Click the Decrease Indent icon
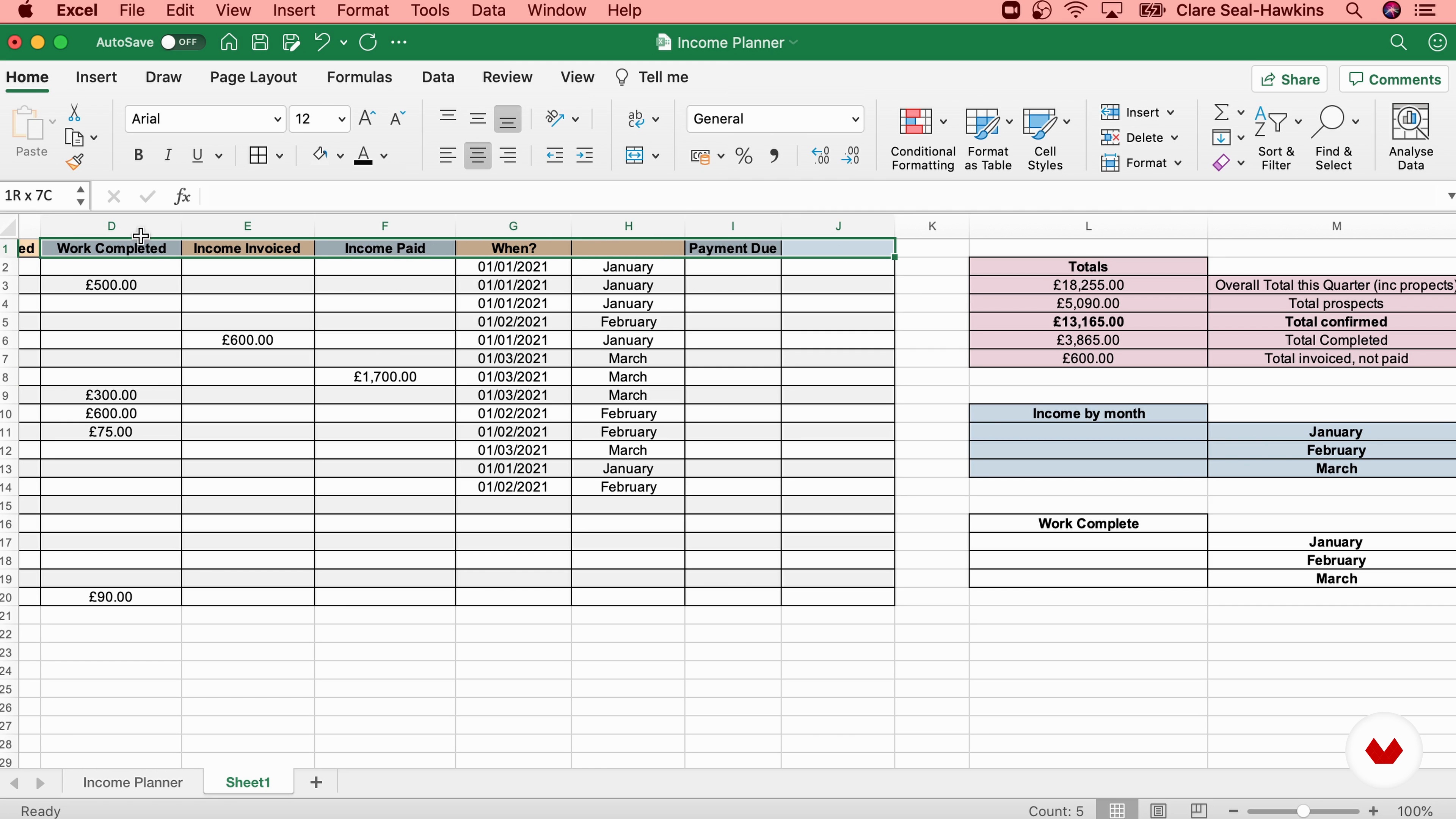1456x819 pixels. pyautogui.click(x=554, y=155)
